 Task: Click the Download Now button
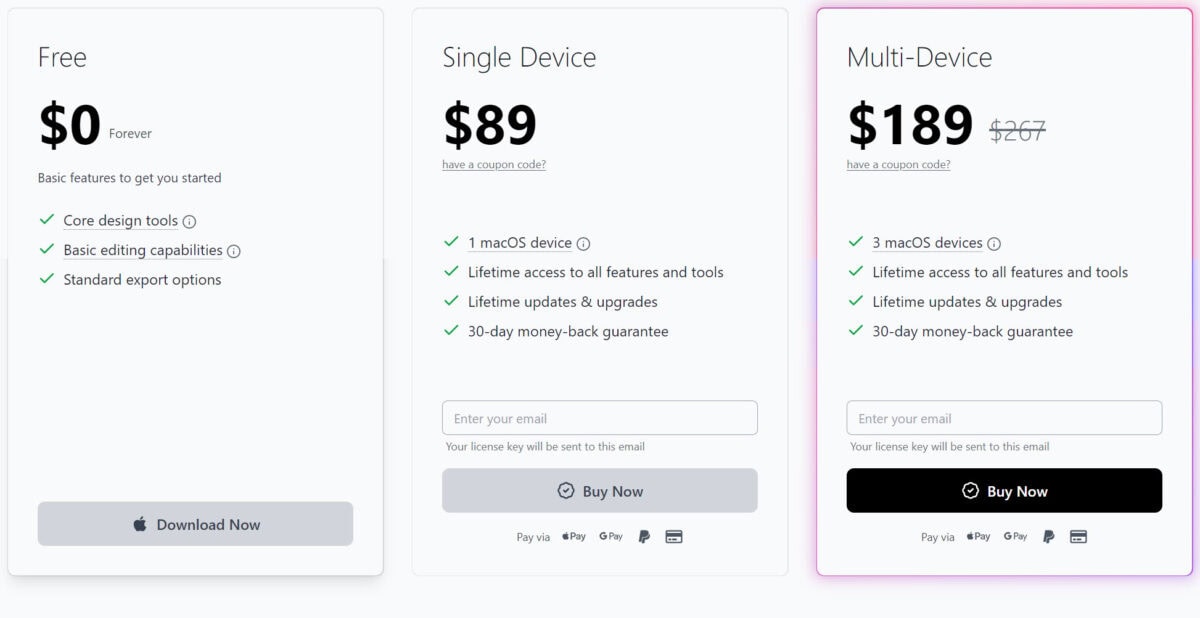(195, 524)
